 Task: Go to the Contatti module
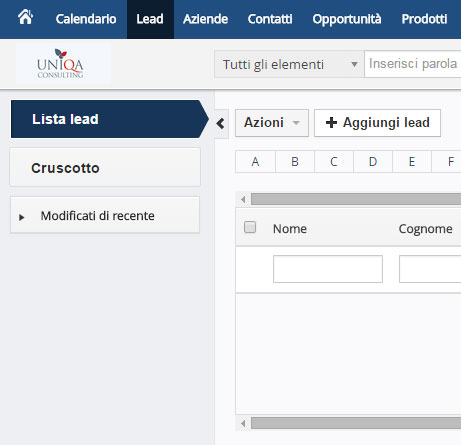[x=270, y=19]
